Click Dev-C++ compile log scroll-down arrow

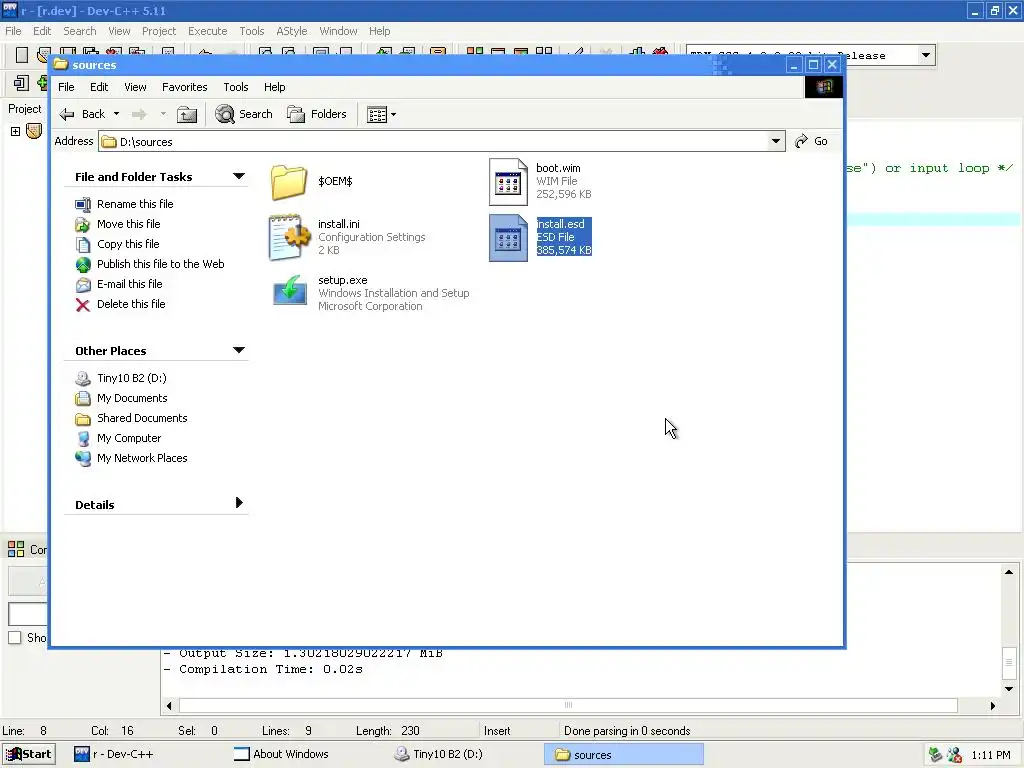pyautogui.click(x=1009, y=688)
